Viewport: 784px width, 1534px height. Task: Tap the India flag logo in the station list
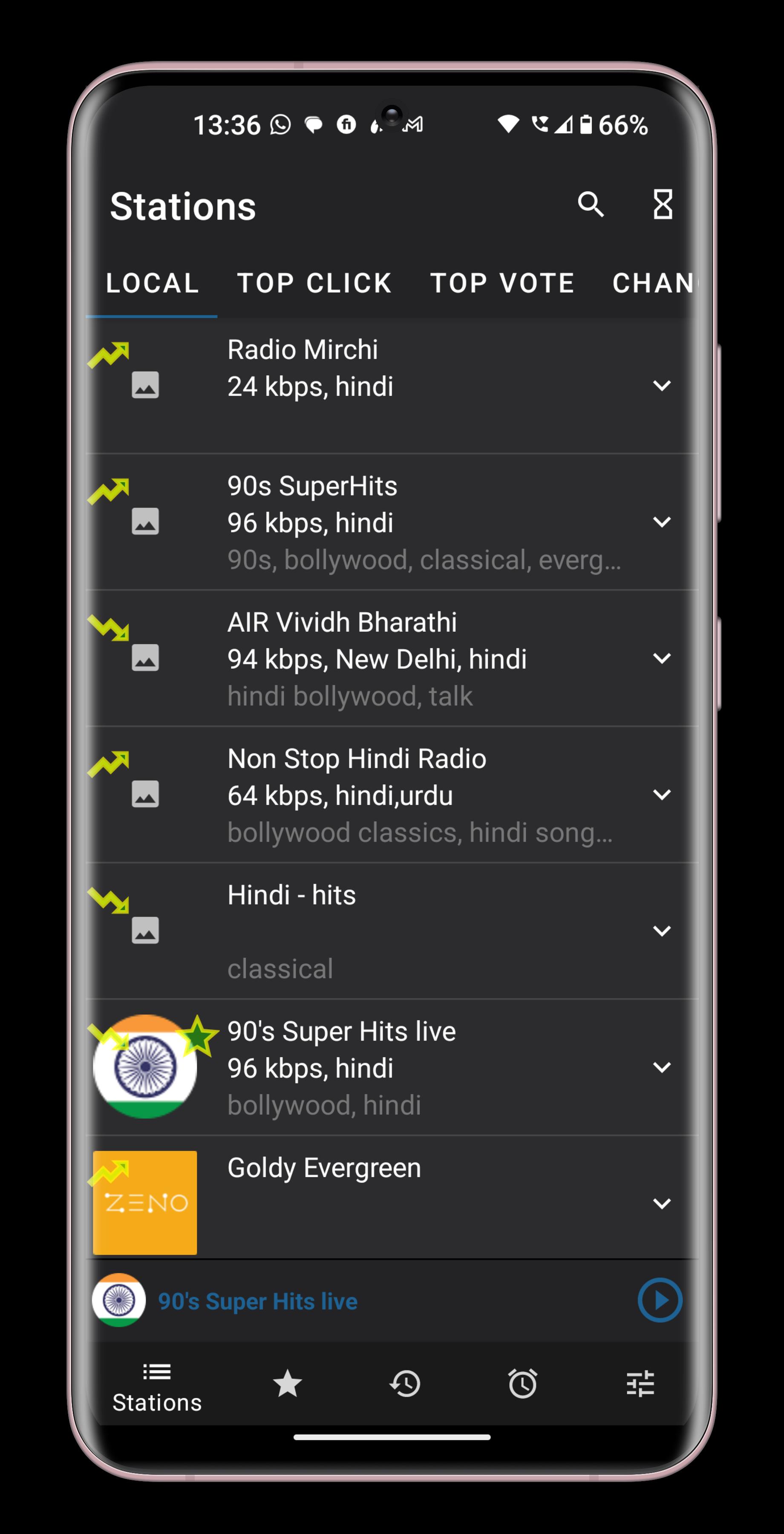point(145,1067)
